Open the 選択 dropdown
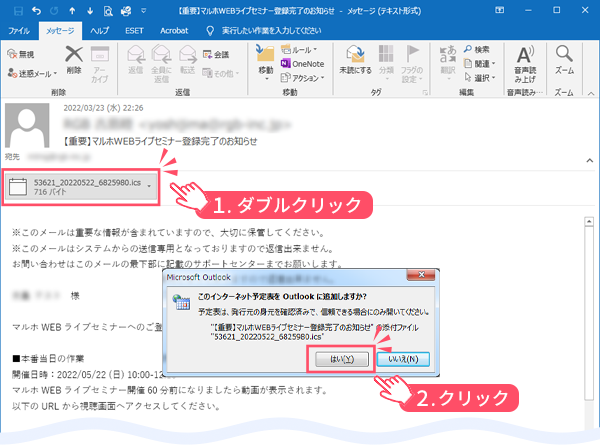This screenshot has width=600, height=445. 479,78
